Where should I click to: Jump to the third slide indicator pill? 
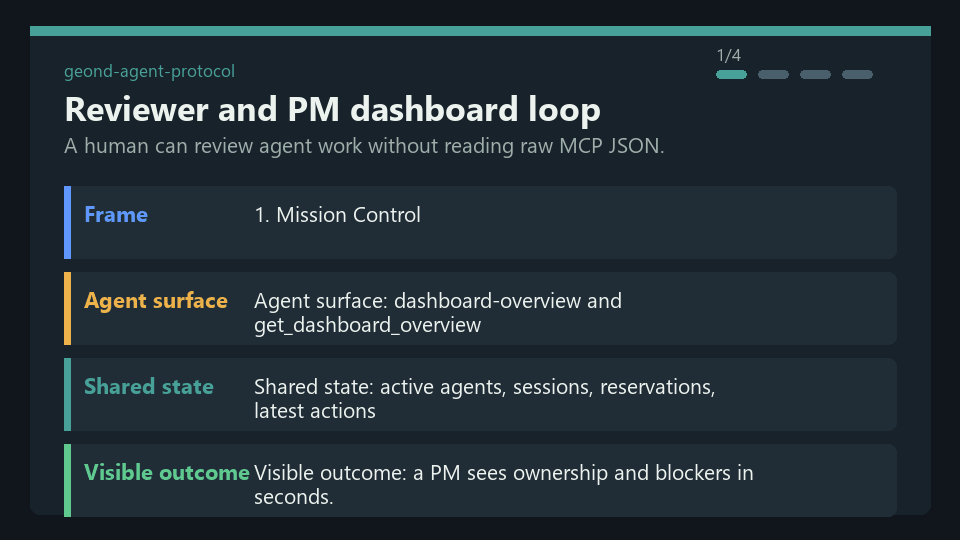point(815,75)
